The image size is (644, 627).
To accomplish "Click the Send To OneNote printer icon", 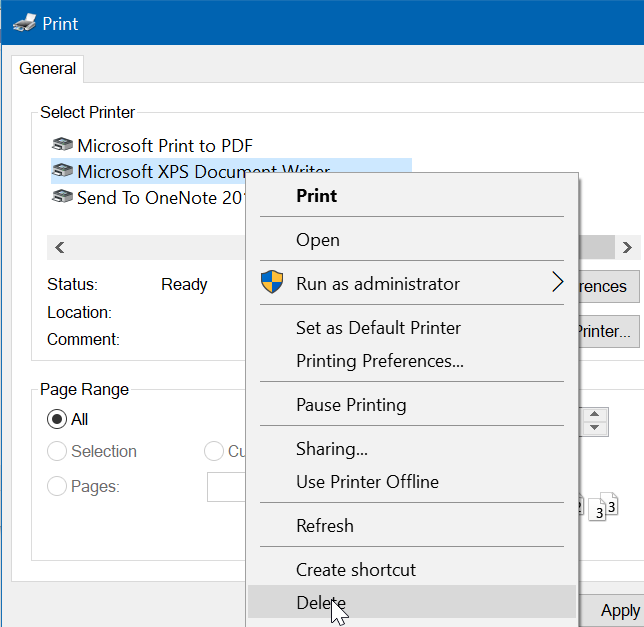I will [x=63, y=197].
